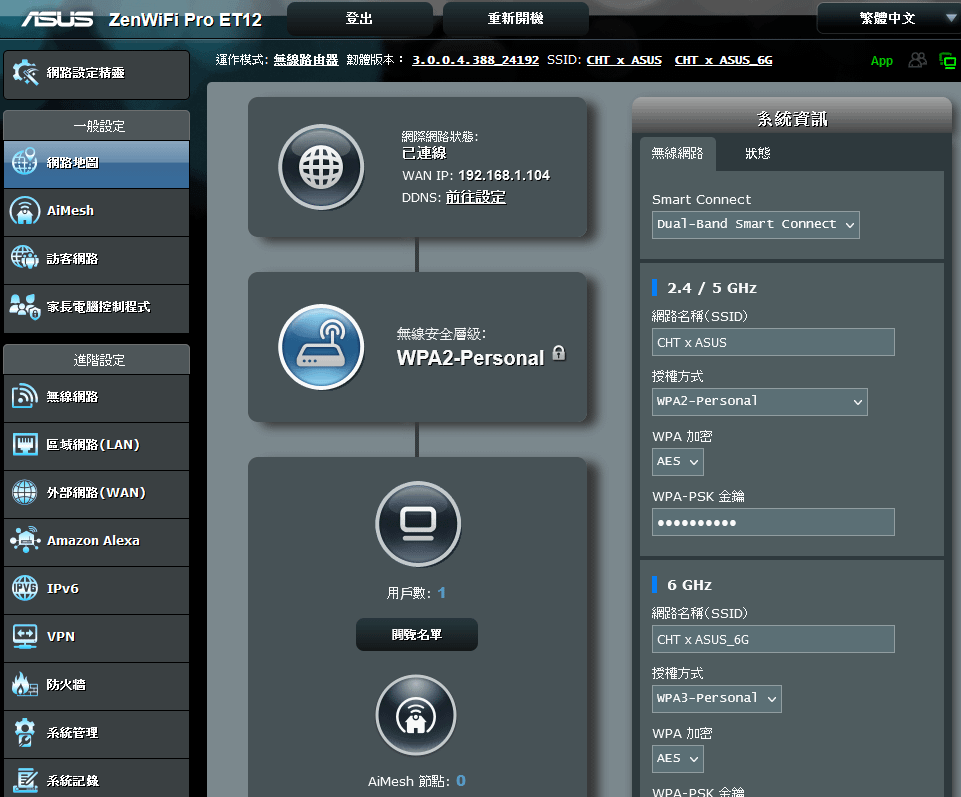This screenshot has height=797, width=961.
Task: Click the users icon in top bar
Action: (917, 60)
